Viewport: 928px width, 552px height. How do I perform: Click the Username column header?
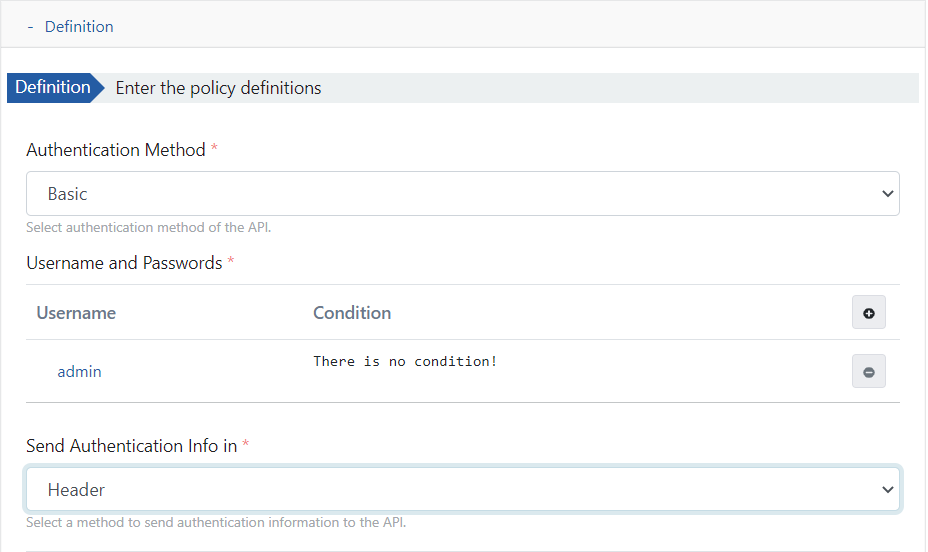[76, 313]
